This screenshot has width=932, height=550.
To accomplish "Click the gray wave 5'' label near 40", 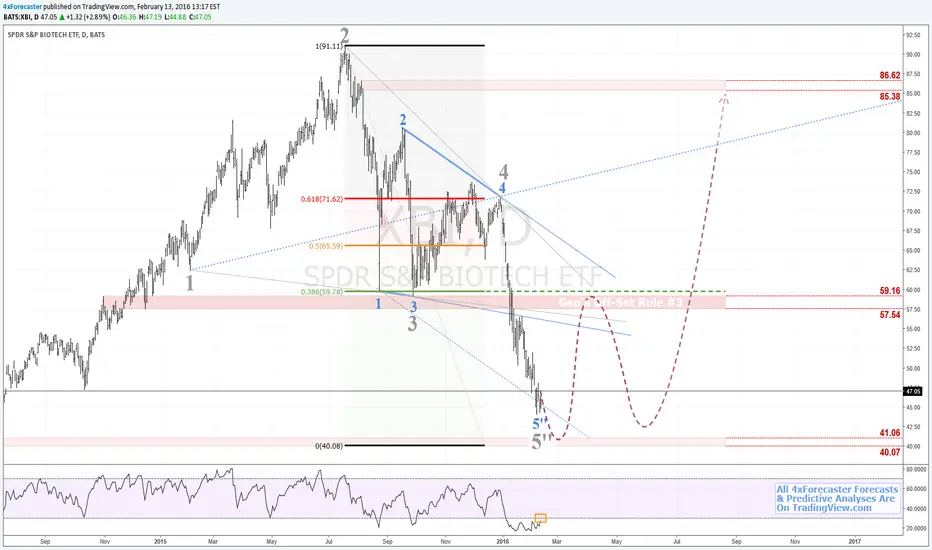I will click(541, 442).
